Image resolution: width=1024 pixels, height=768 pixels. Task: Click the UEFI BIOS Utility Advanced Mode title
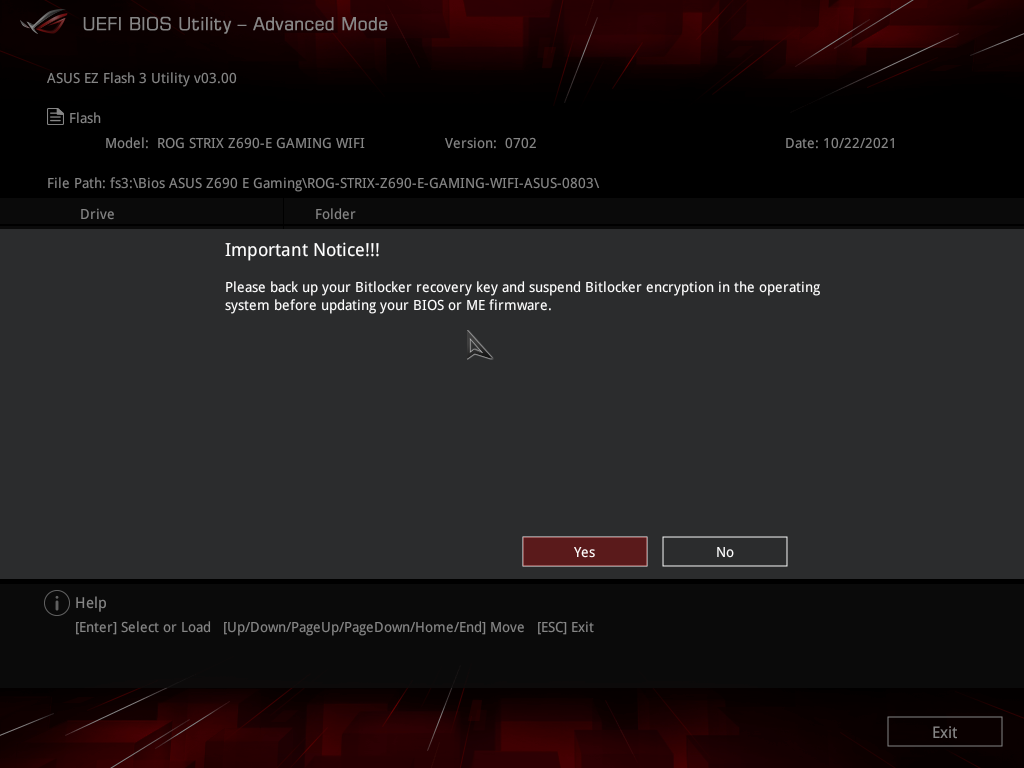(x=235, y=24)
